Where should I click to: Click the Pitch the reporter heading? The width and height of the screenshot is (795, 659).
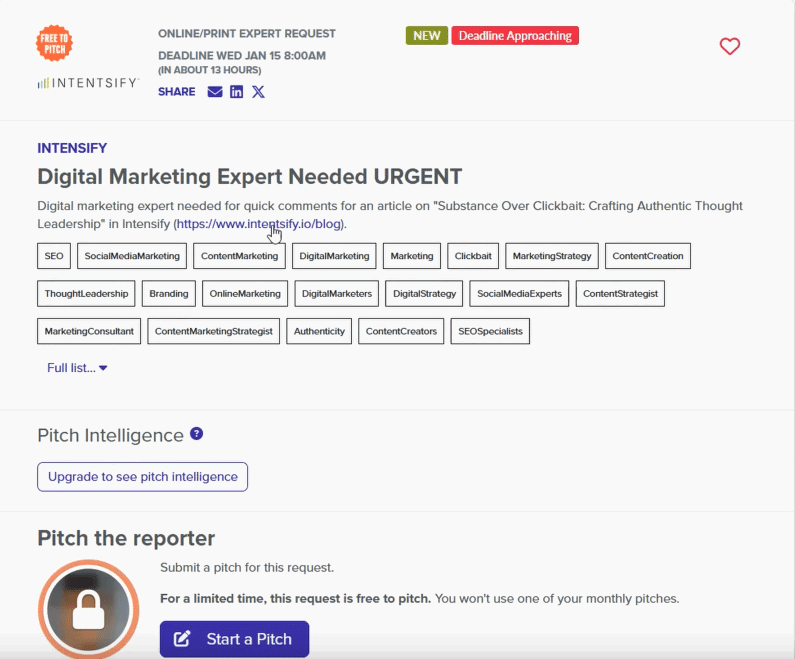(126, 538)
